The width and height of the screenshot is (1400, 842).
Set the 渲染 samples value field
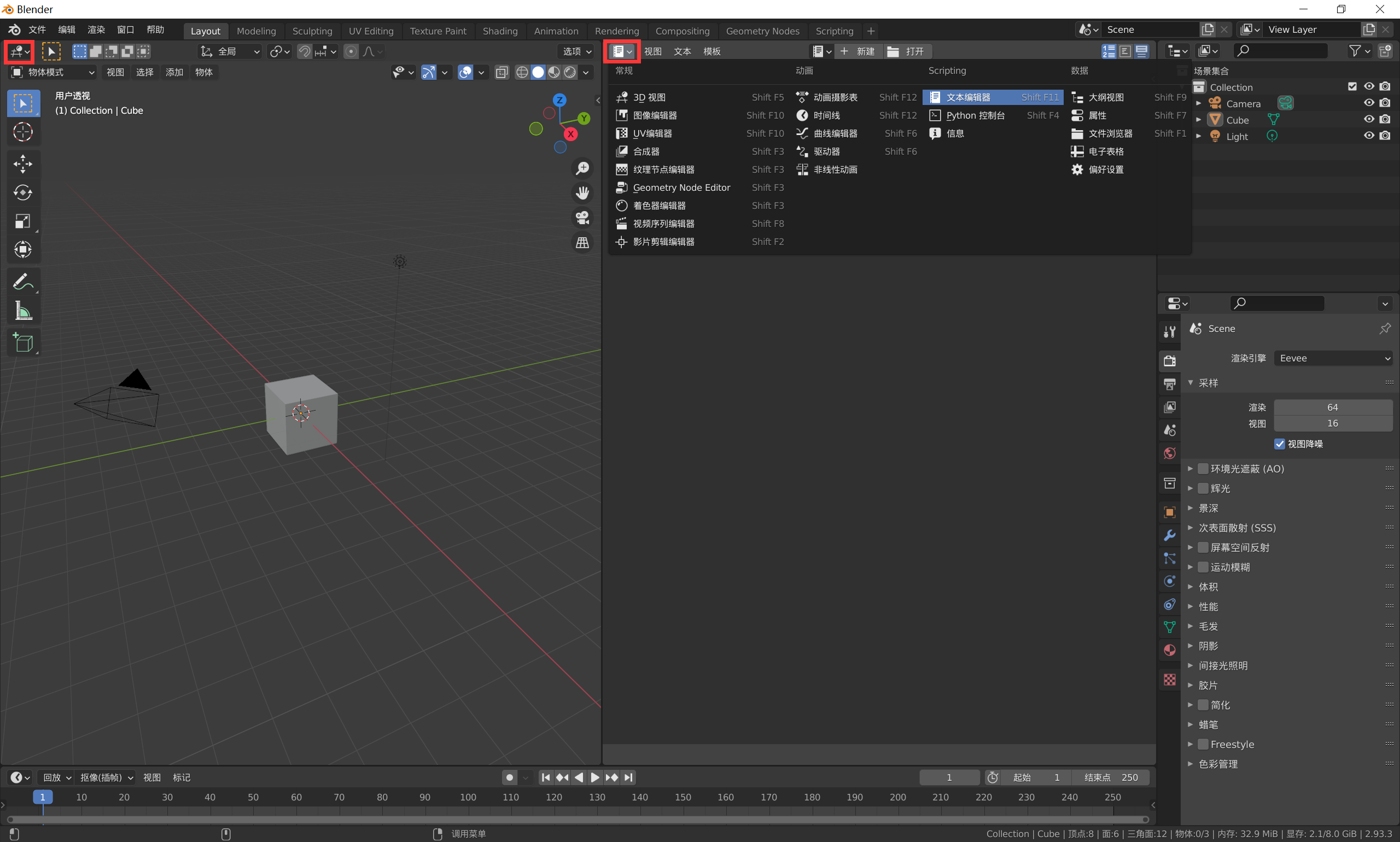pyautogui.click(x=1333, y=407)
